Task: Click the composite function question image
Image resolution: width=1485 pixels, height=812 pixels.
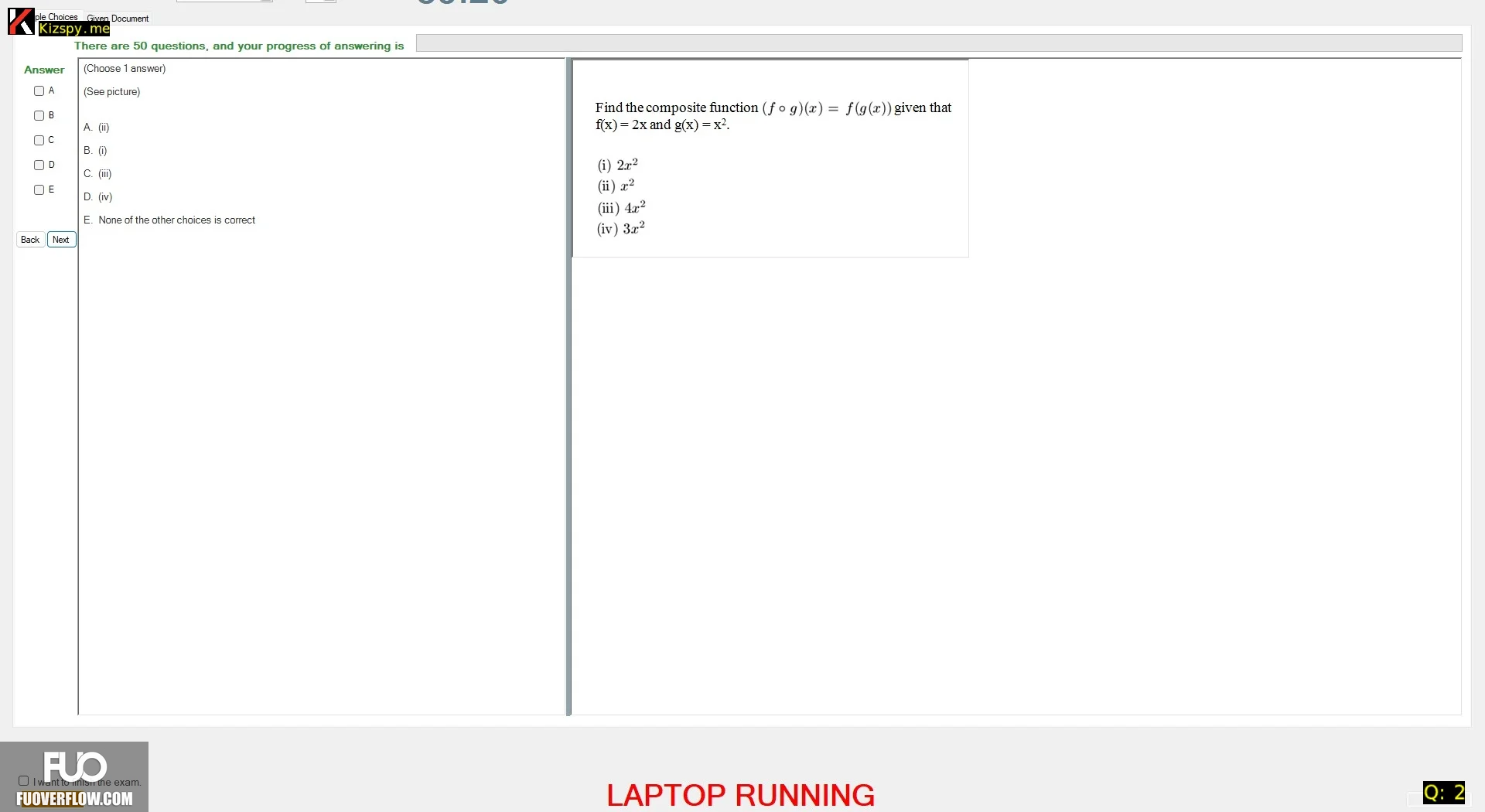Action: tap(770, 159)
